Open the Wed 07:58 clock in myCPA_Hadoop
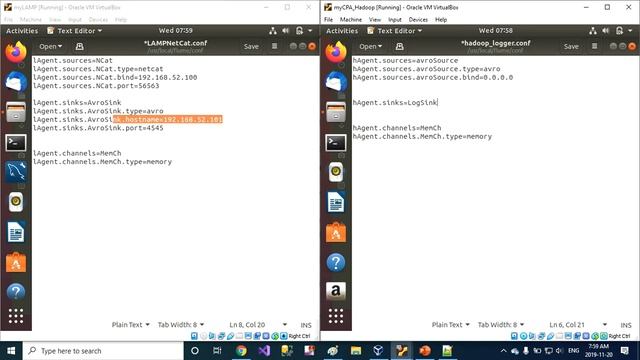640x360 pixels. point(496,31)
